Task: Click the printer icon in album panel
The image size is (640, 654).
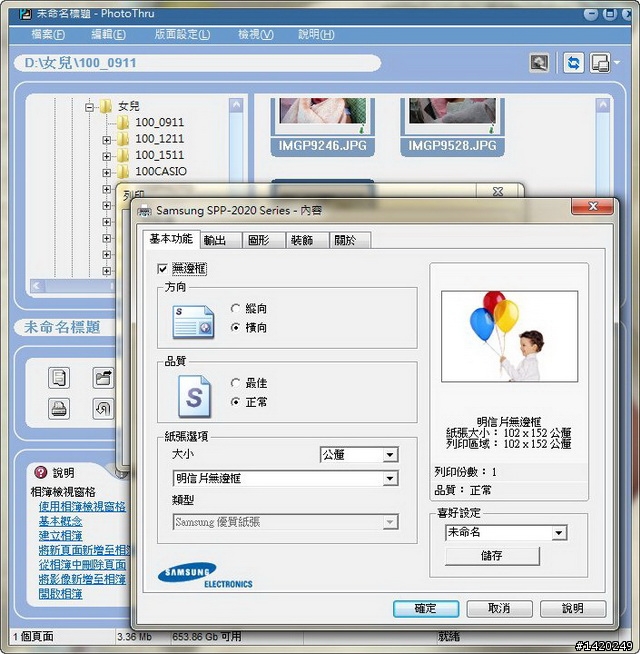Action: (x=59, y=408)
